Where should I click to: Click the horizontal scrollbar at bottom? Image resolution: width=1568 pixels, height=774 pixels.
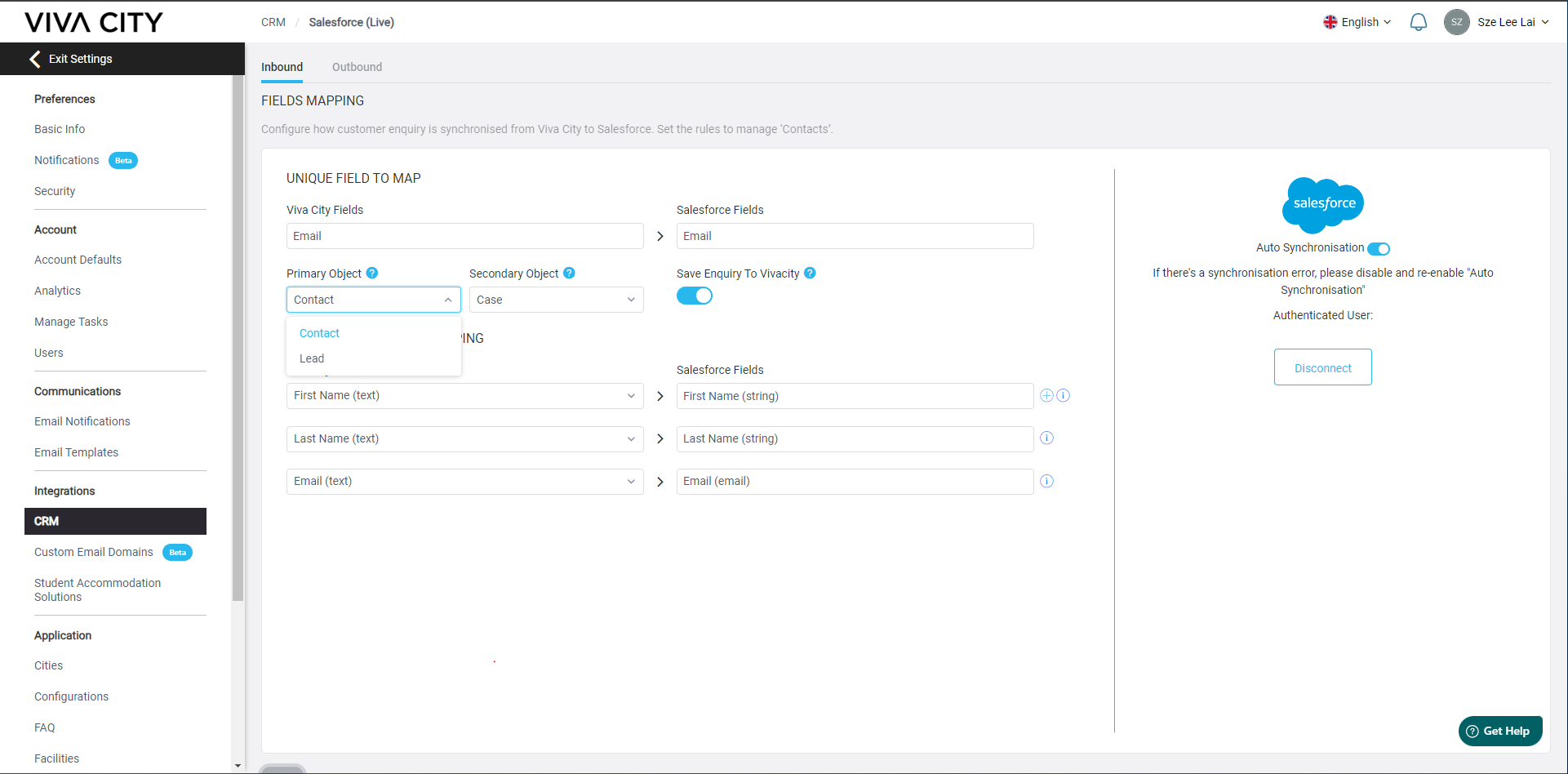point(282,768)
